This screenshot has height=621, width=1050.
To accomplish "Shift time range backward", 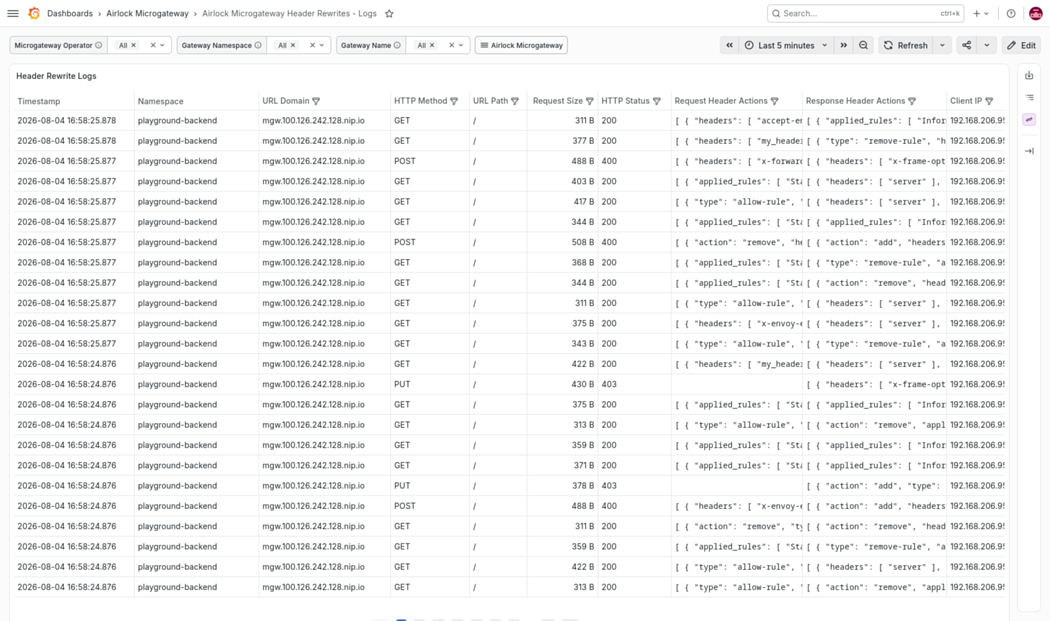I will coord(729,46).
